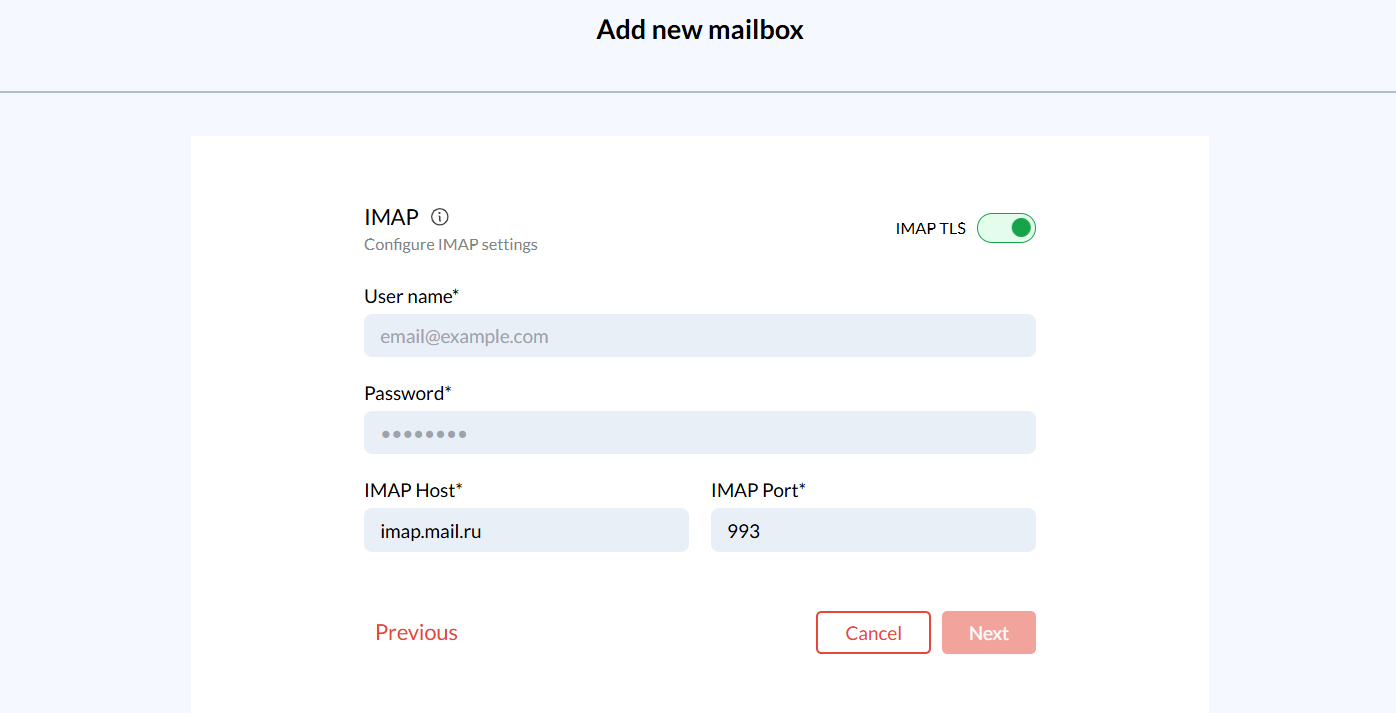Screen dimensions: 1396x713
Task: Click the IMAP info icon
Action: coord(440,217)
